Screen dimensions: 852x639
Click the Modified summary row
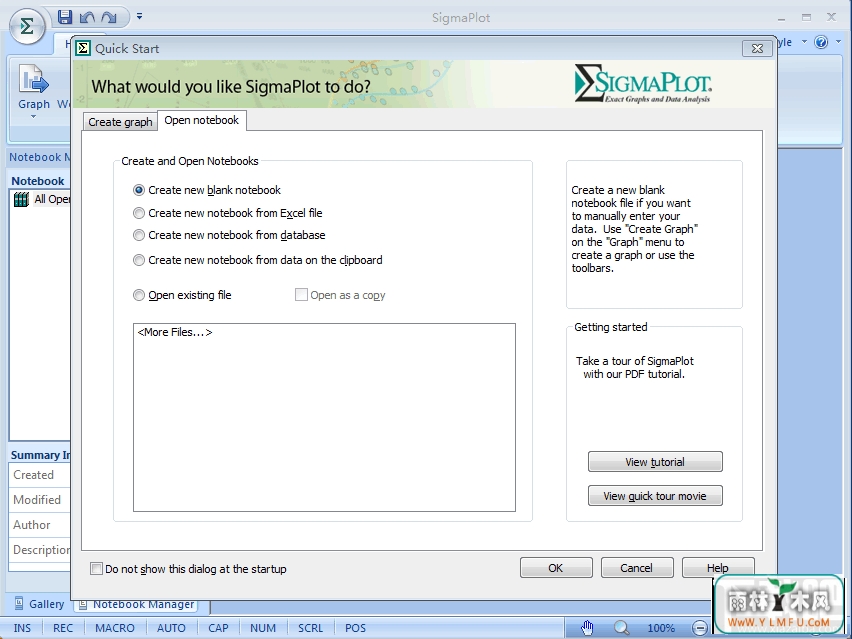pyautogui.click(x=39, y=500)
